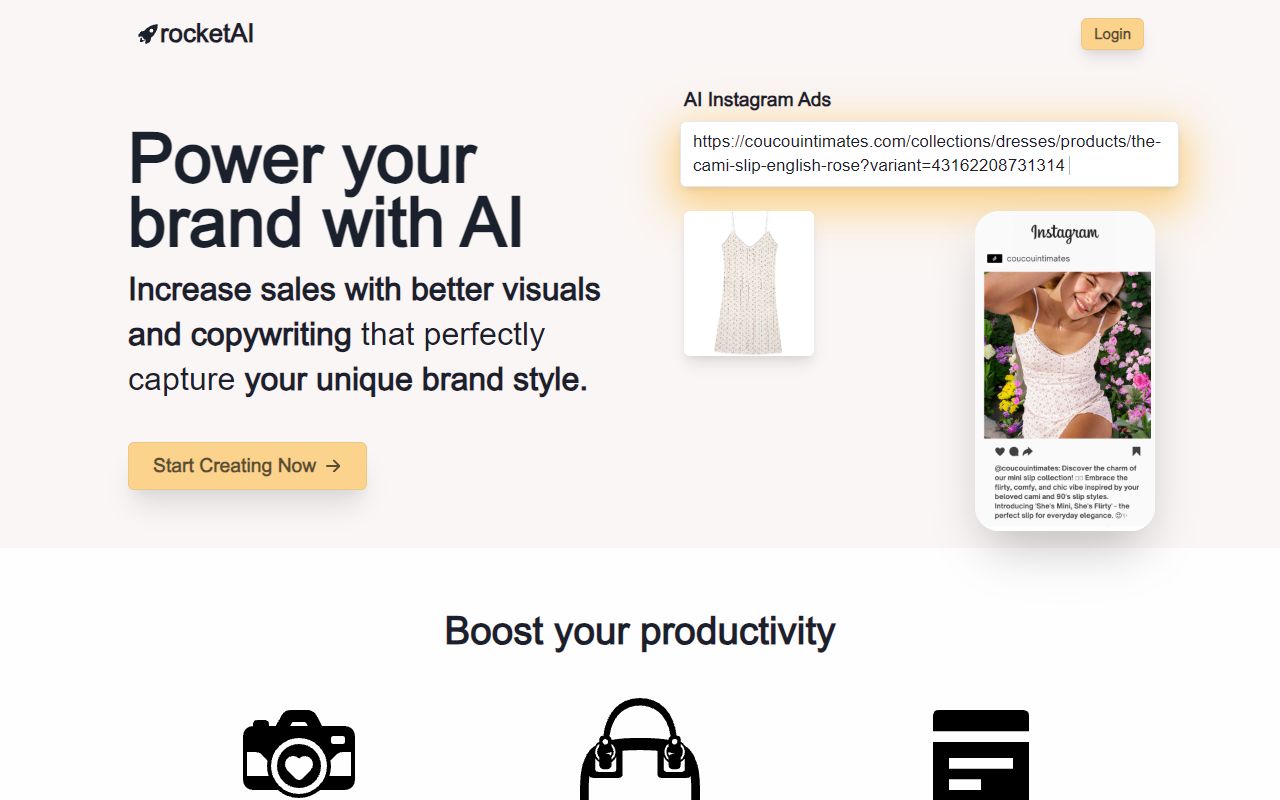Tap the bookmark save icon
Viewport: 1280px width, 800px height.
pyautogui.click(x=1136, y=451)
